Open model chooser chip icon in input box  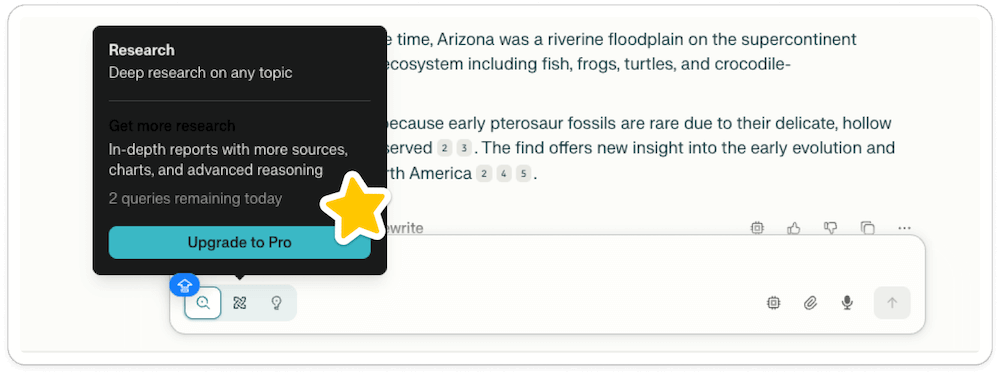tap(773, 303)
